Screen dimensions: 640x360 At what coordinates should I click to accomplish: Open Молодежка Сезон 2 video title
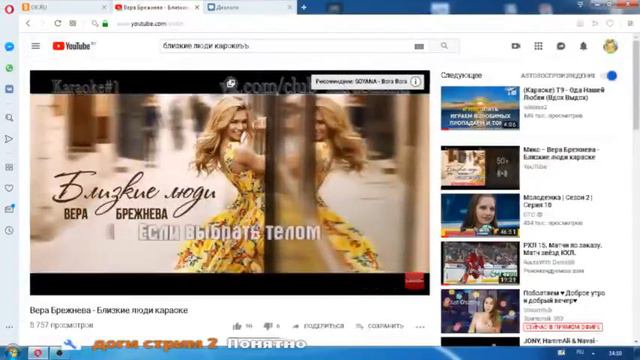click(558, 201)
